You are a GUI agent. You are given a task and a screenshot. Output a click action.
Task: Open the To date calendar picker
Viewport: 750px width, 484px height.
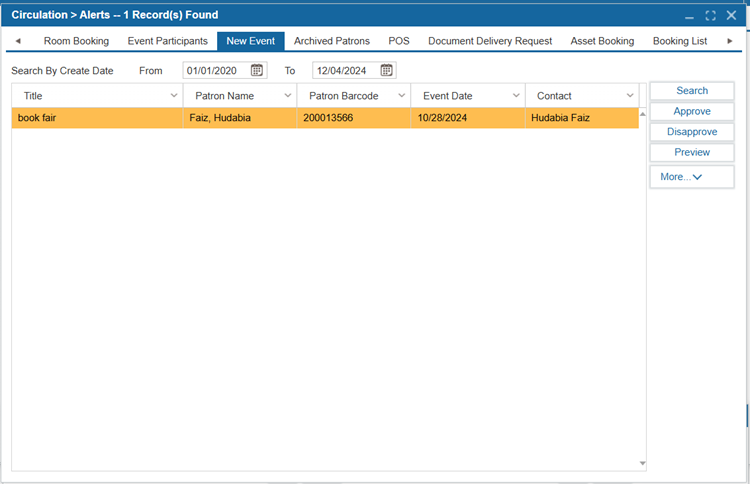point(386,70)
